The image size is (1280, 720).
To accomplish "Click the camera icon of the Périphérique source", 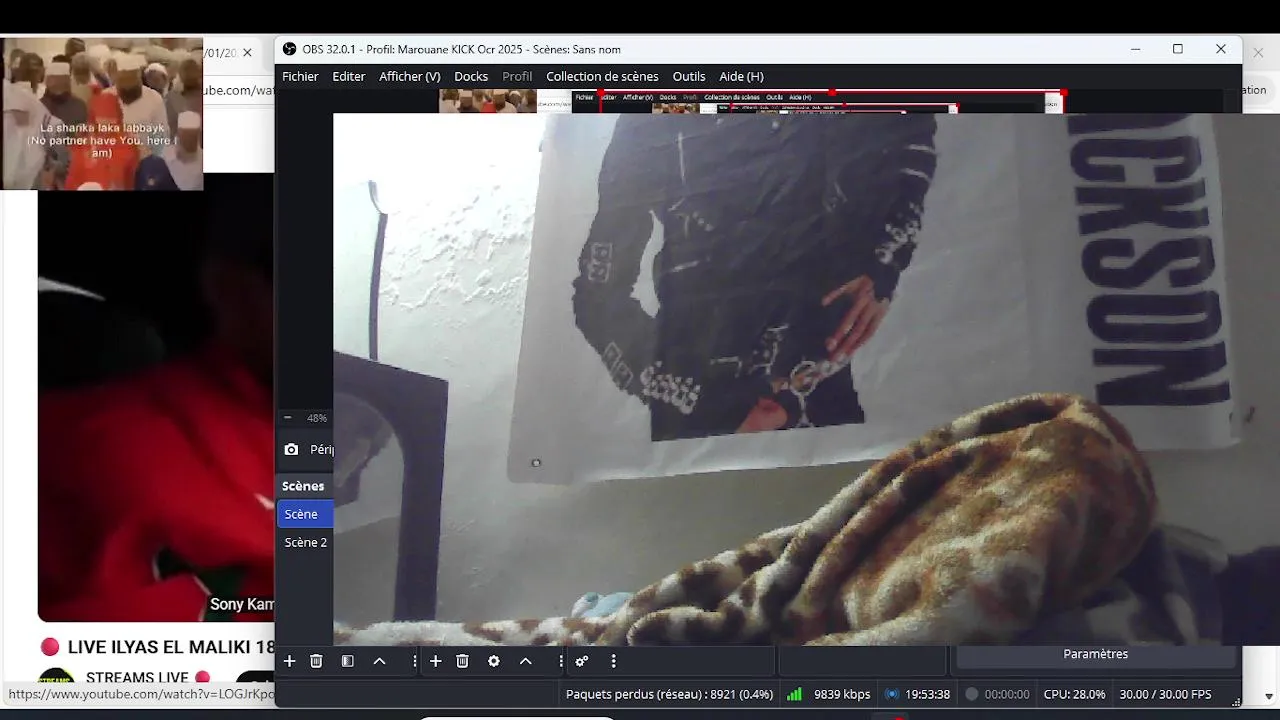I will point(291,450).
